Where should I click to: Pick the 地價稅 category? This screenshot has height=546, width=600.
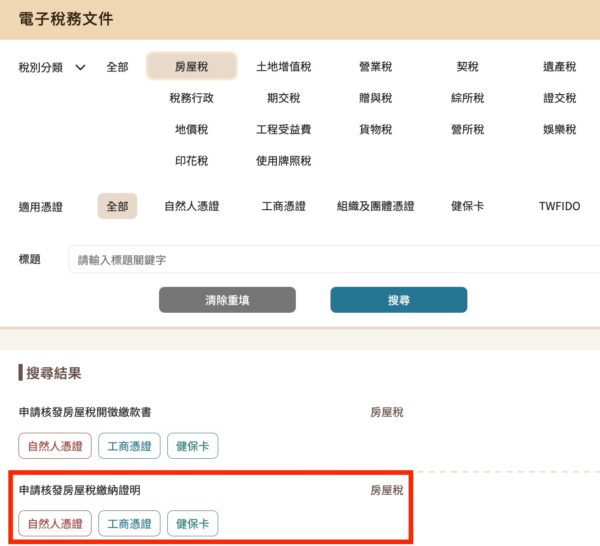coord(191,129)
